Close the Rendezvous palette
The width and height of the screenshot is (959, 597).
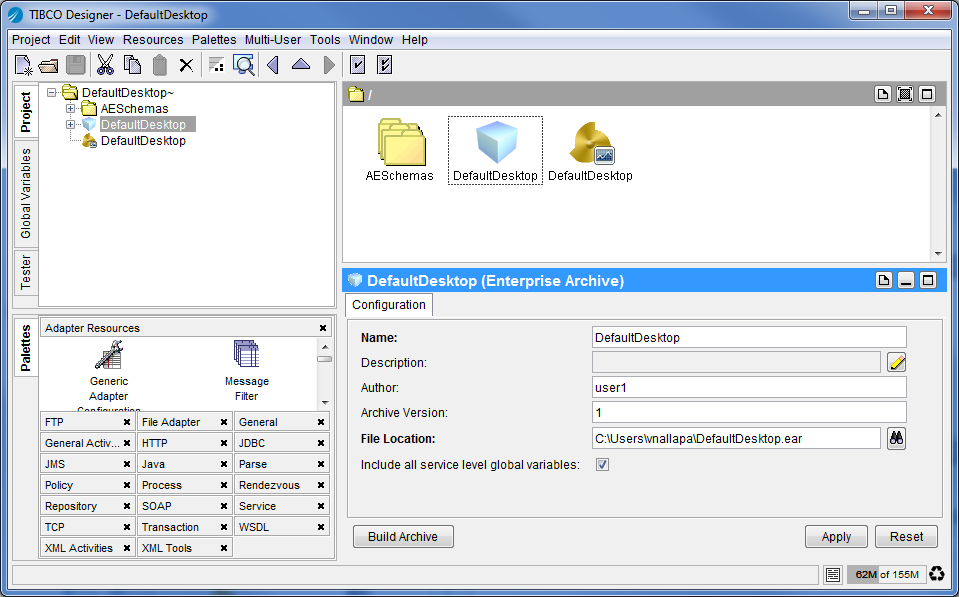(x=321, y=485)
